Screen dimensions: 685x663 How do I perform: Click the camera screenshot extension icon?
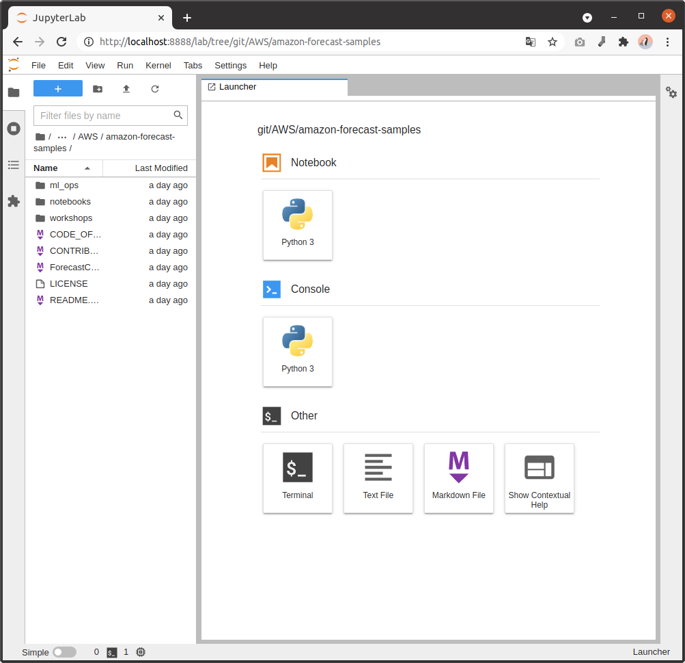tap(579, 42)
